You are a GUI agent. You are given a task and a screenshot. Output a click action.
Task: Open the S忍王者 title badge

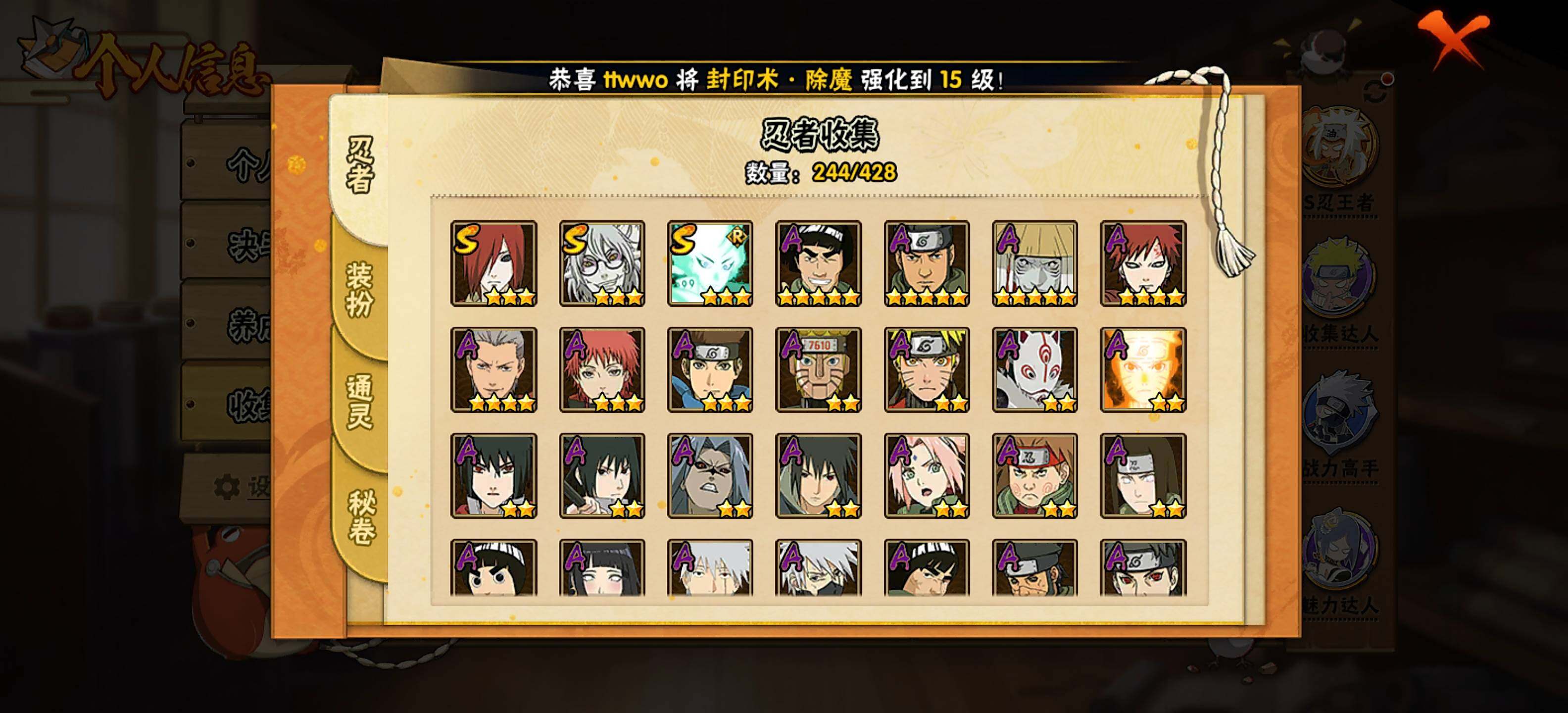tap(1339, 161)
